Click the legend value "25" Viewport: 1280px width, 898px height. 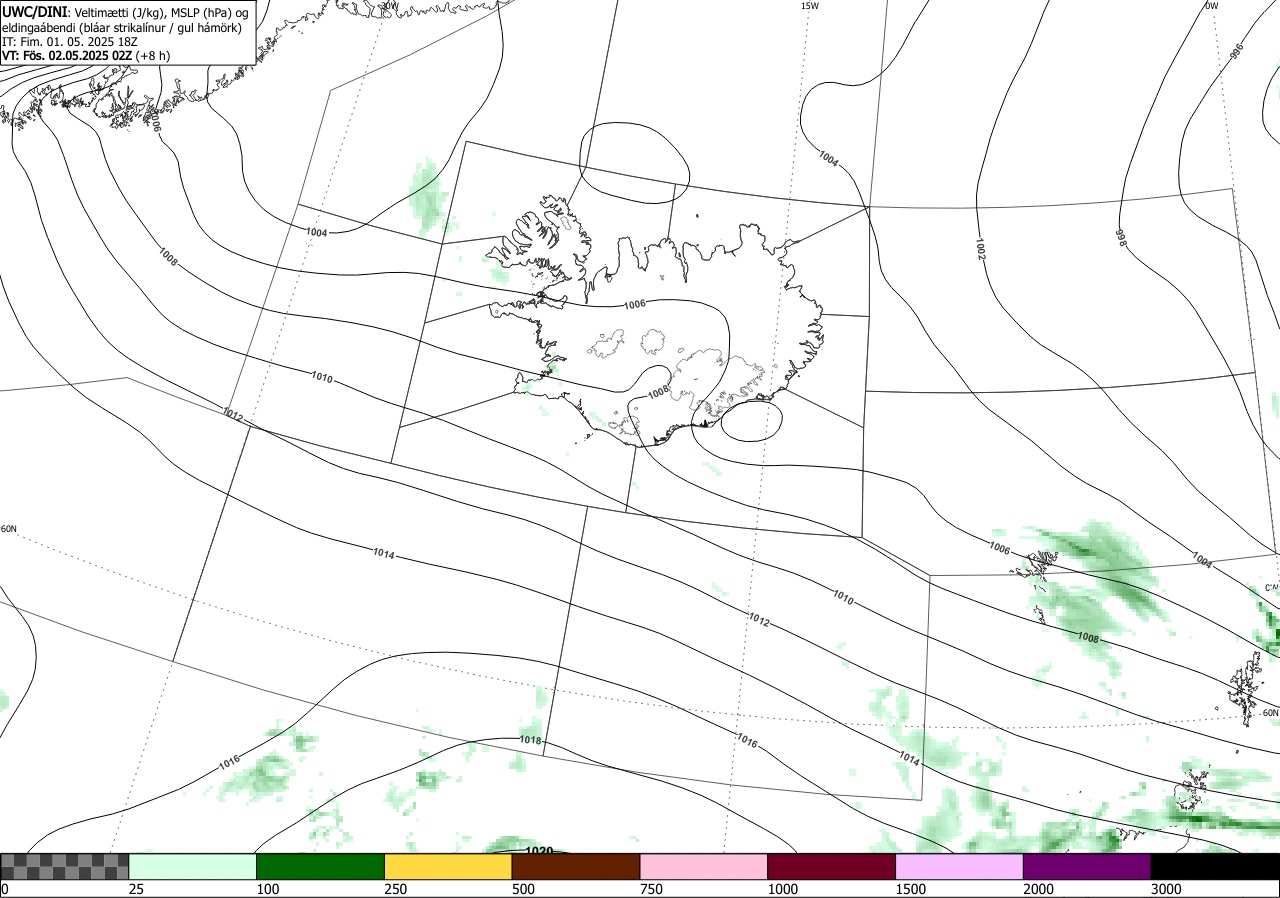coord(136,889)
